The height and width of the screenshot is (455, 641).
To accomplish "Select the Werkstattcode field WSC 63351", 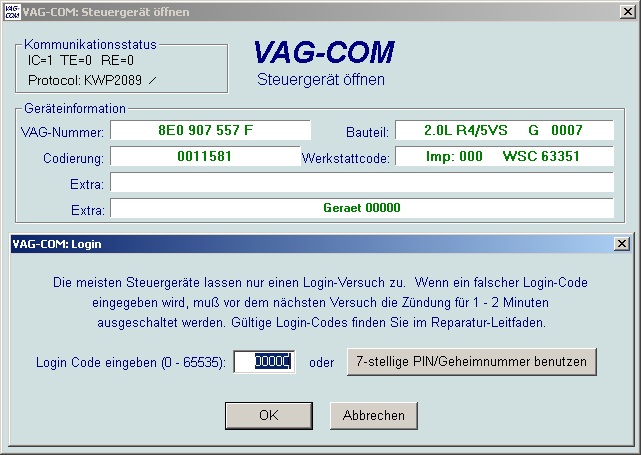I will coord(504,157).
